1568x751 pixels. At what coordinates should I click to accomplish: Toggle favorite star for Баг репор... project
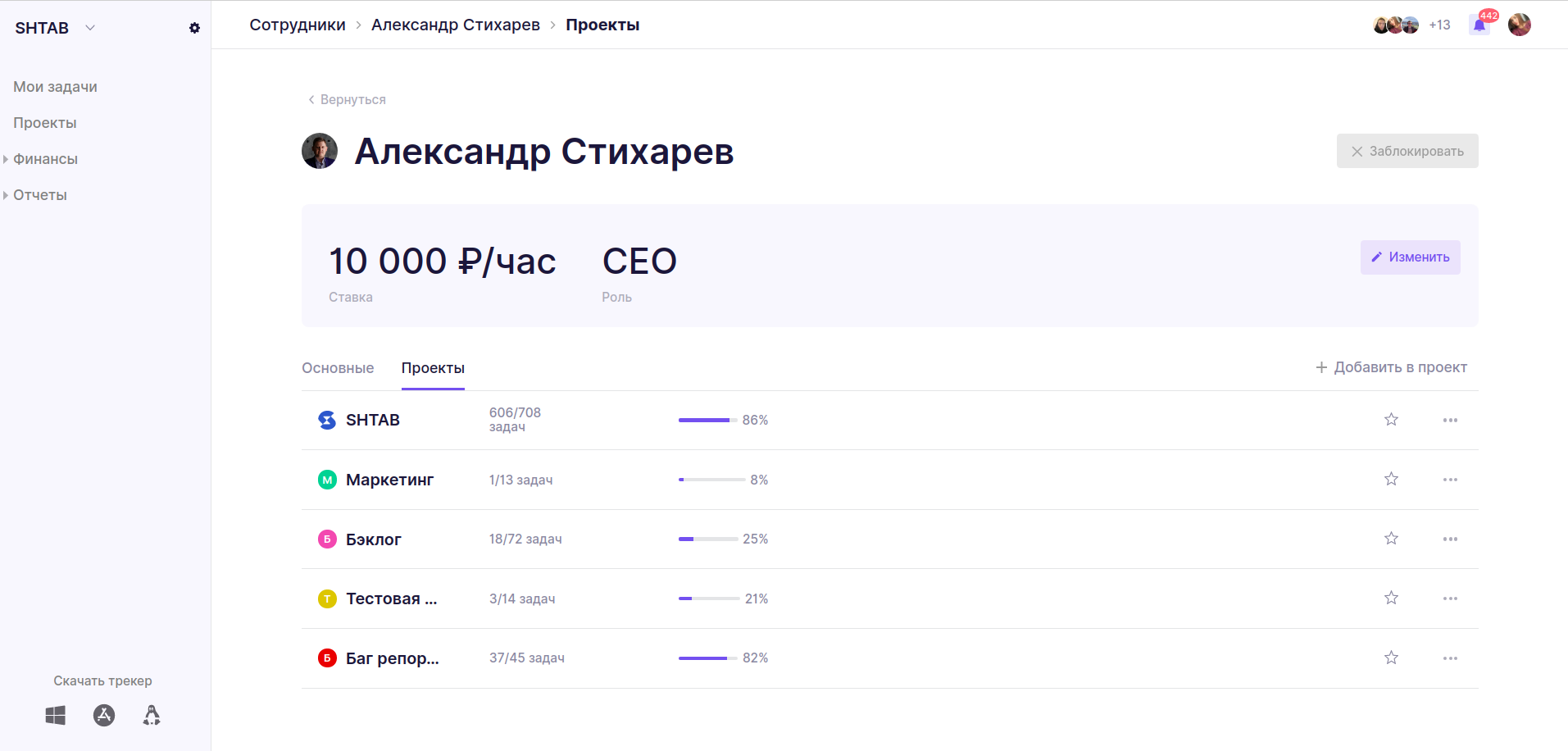1391,658
